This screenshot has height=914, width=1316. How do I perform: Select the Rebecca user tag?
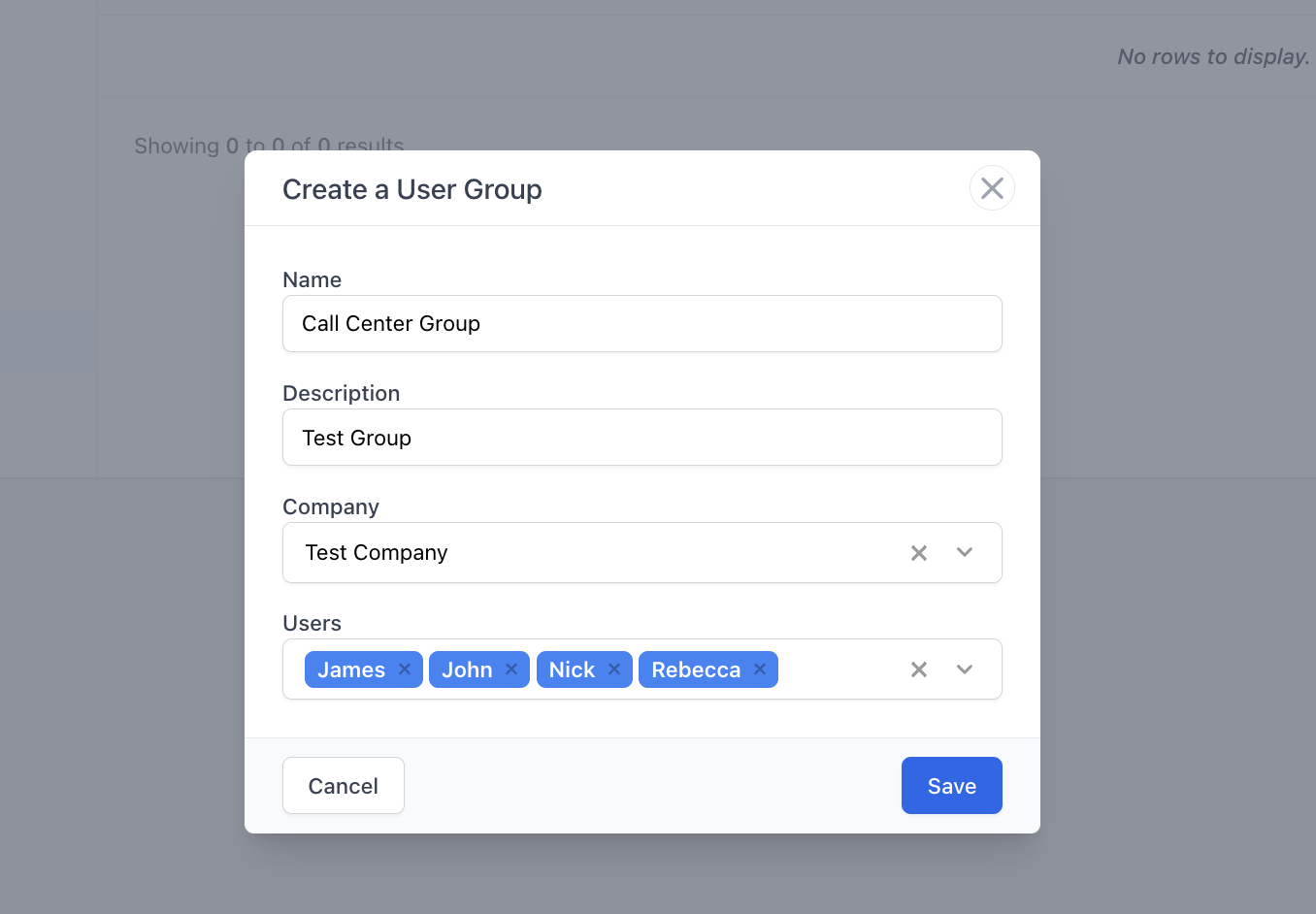[696, 669]
